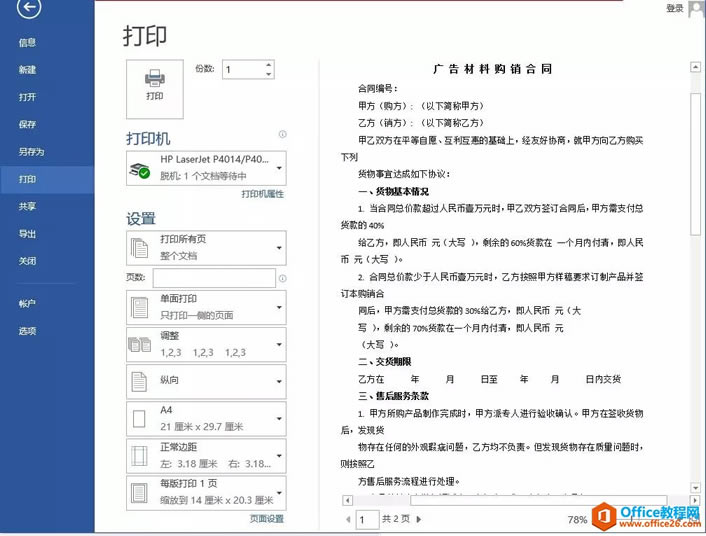The image size is (706, 536).
Task: Click the info icon next to 页数 field
Action: coord(282,278)
